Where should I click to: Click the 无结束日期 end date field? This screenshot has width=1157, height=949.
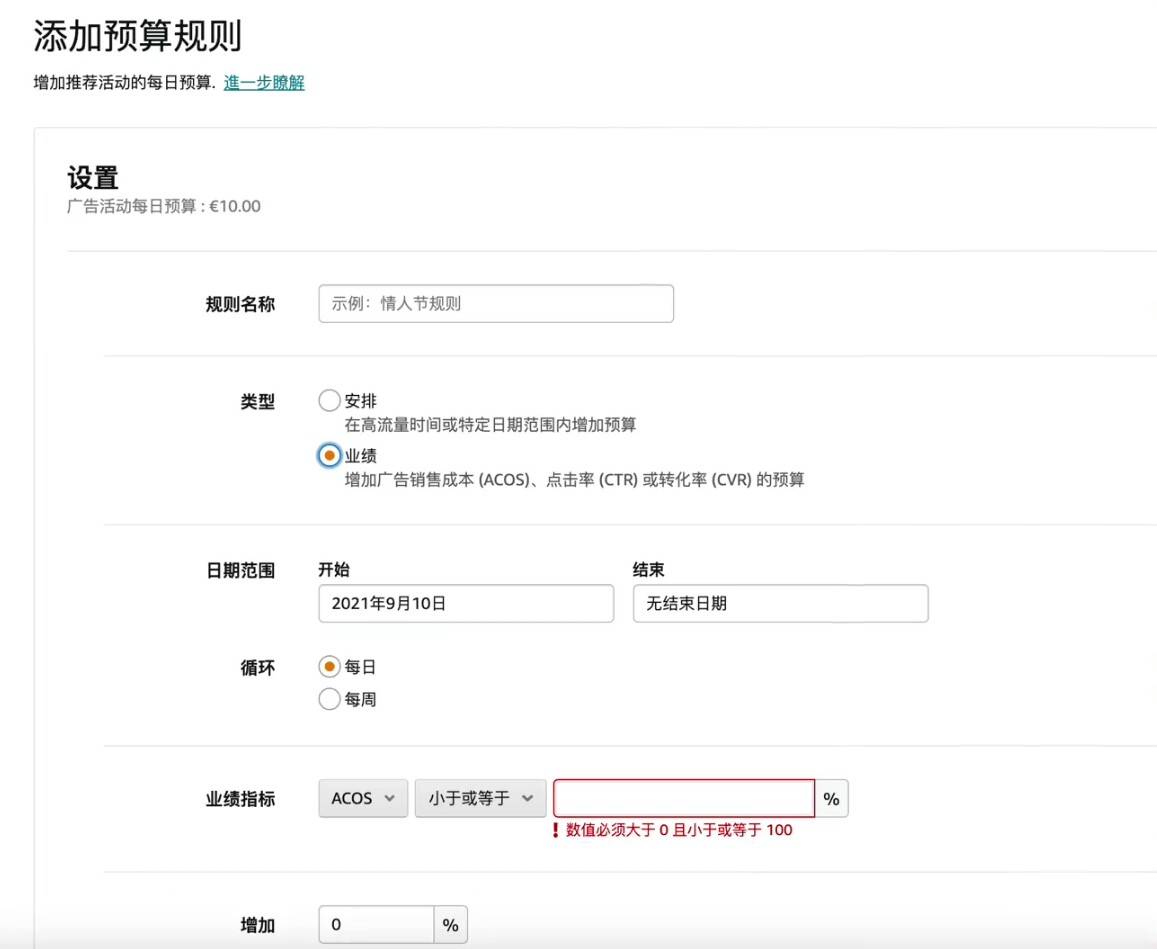[780, 603]
